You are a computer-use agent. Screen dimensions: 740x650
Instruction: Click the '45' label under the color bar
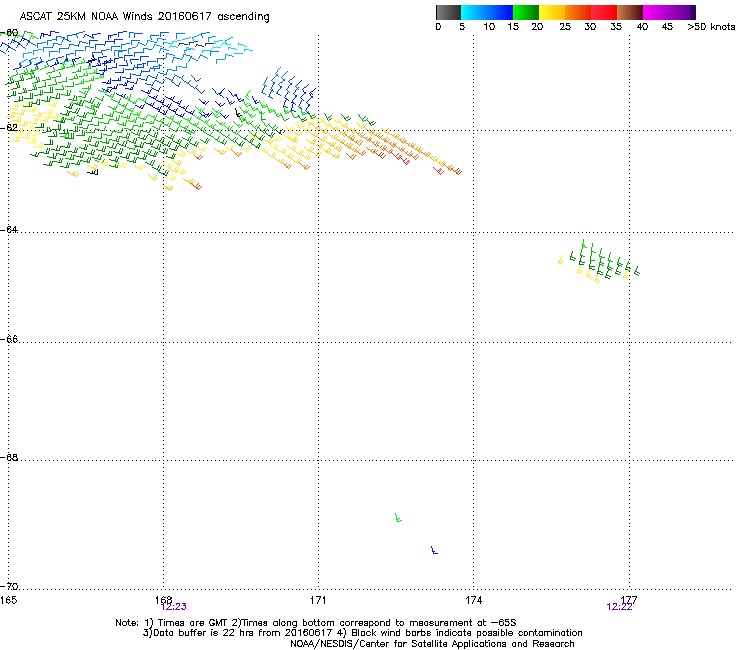[x=667, y=27]
